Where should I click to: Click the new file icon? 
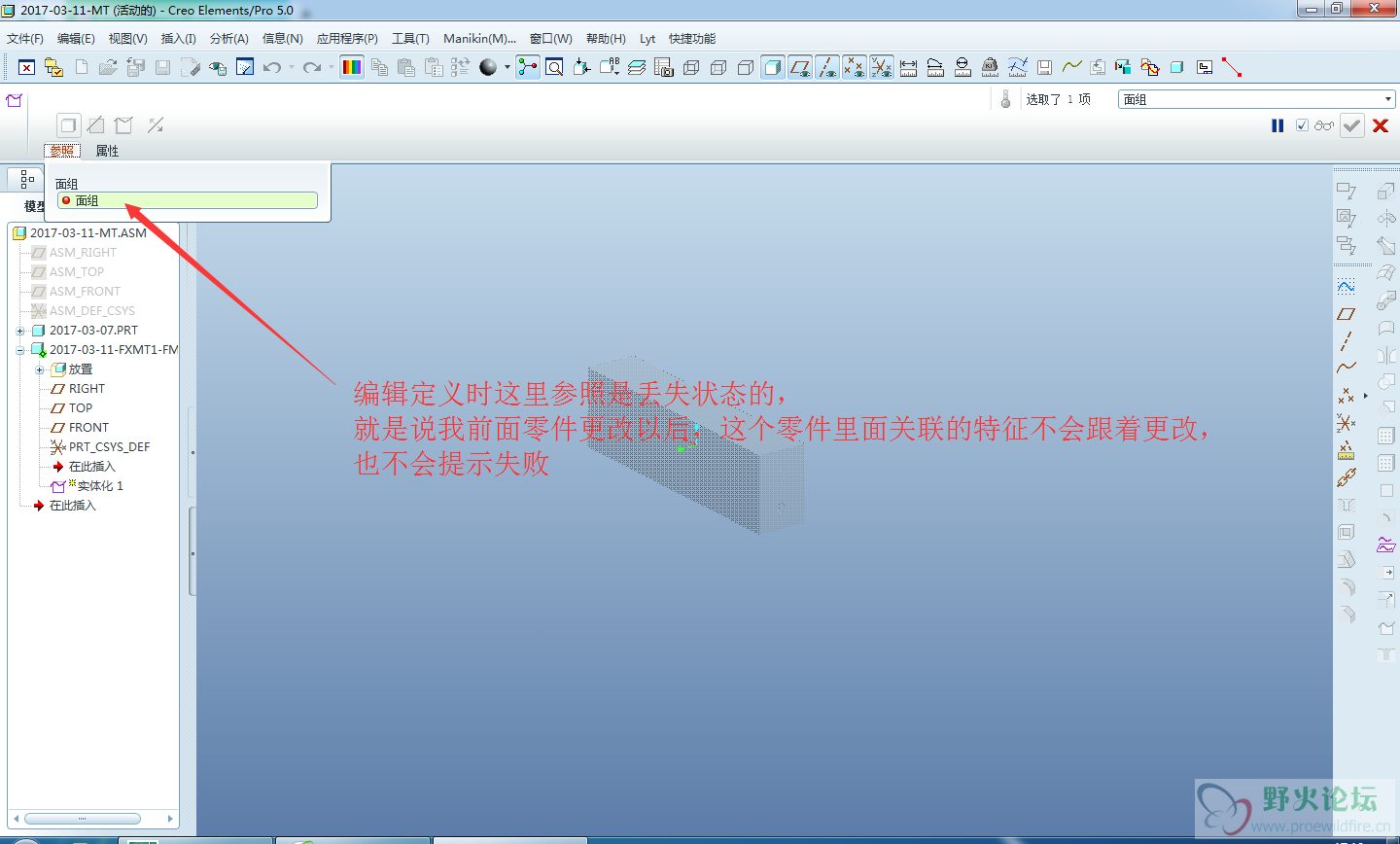click(x=81, y=67)
